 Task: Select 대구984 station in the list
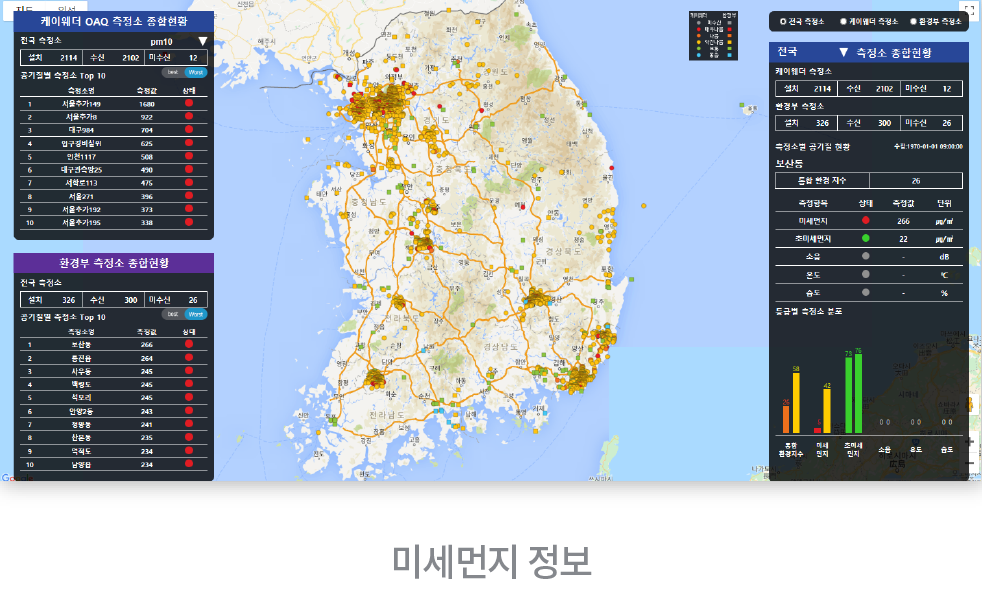[80, 130]
